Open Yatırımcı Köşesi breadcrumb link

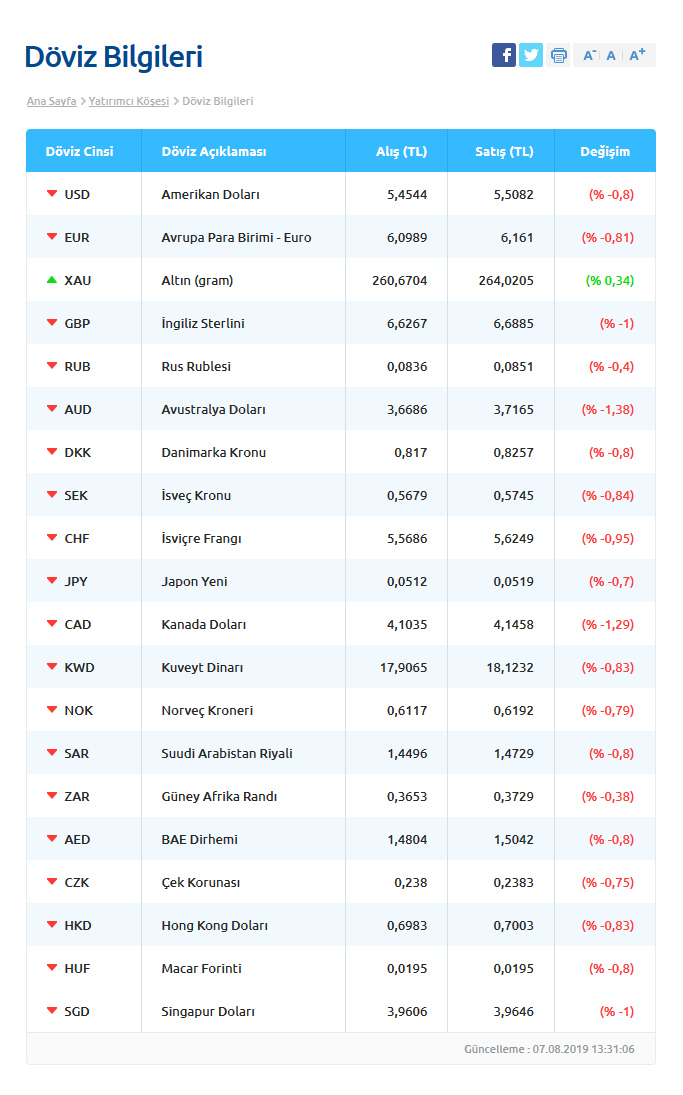(x=128, y=101)
